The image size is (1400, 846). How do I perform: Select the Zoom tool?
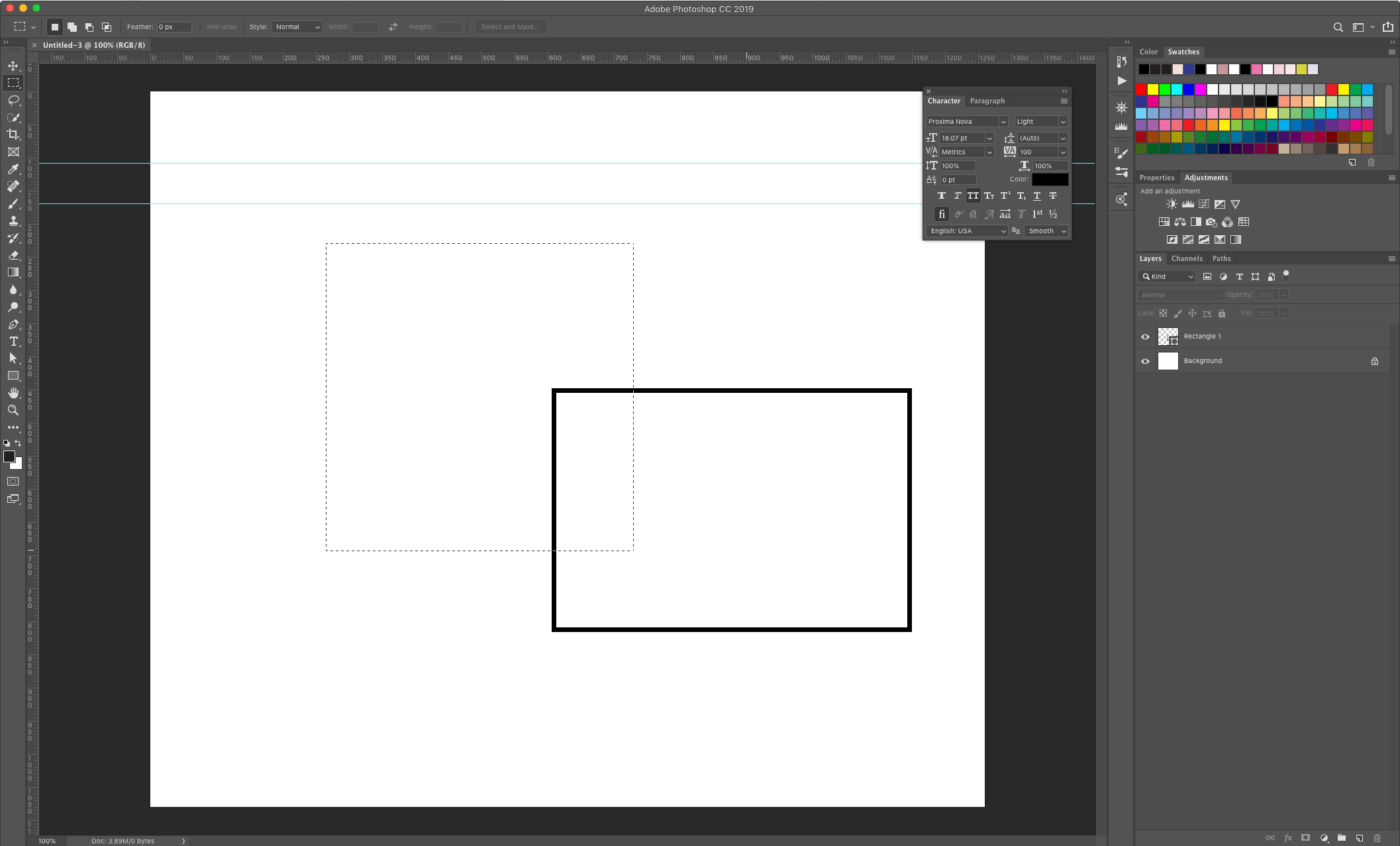13,410
